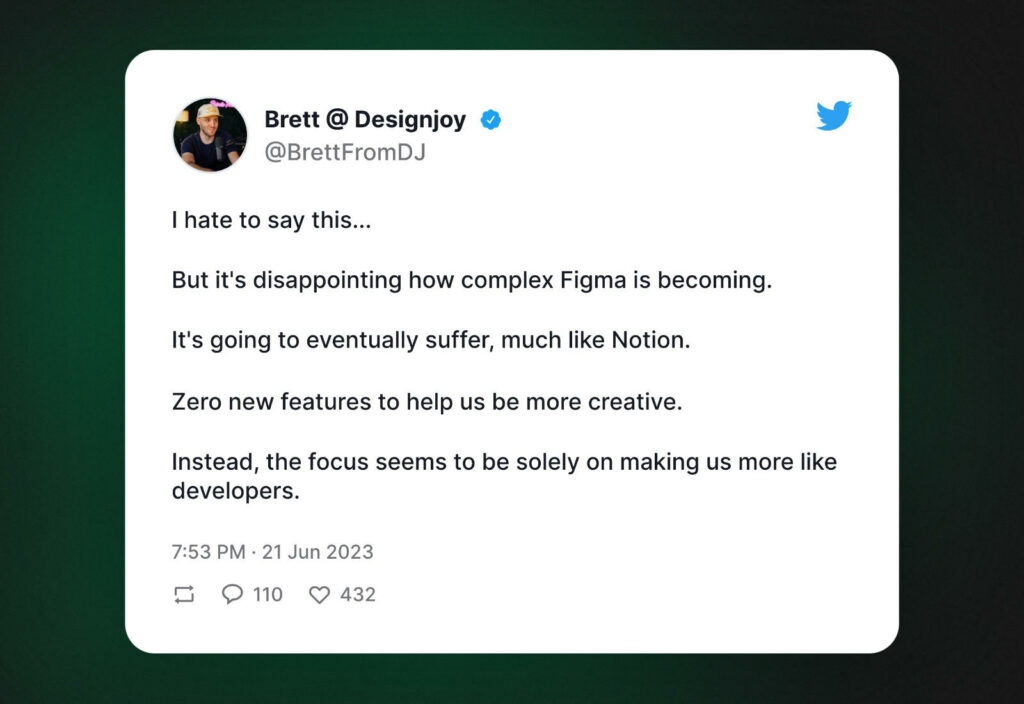1024x704 pixels.
Task: Click the verified blue checkmark badge
Action: coord(490,119)
